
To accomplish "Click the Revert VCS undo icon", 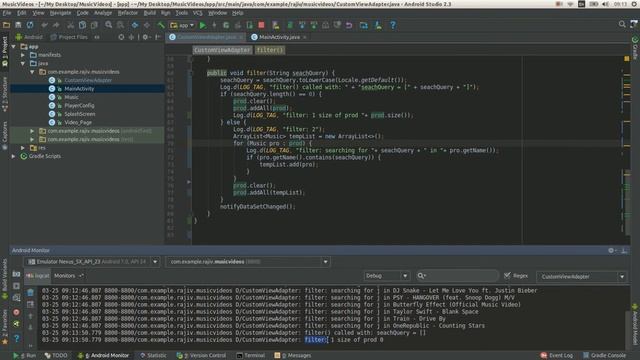I will 349,25.
